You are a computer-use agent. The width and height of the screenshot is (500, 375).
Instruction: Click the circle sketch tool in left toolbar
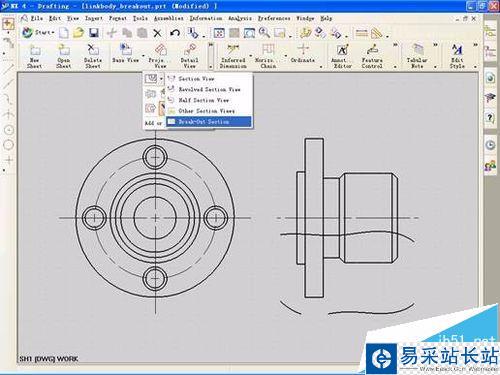click(x=8, y=144)
